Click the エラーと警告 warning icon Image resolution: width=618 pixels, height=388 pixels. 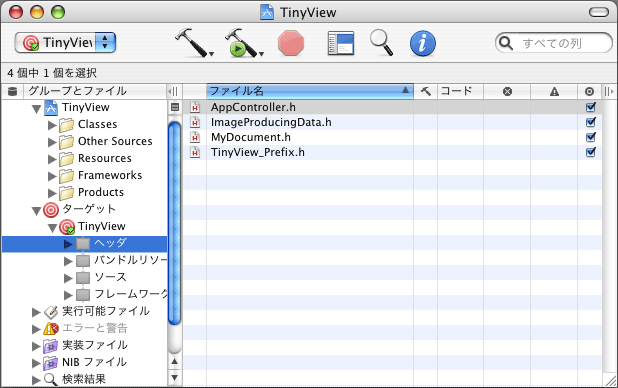51,328
